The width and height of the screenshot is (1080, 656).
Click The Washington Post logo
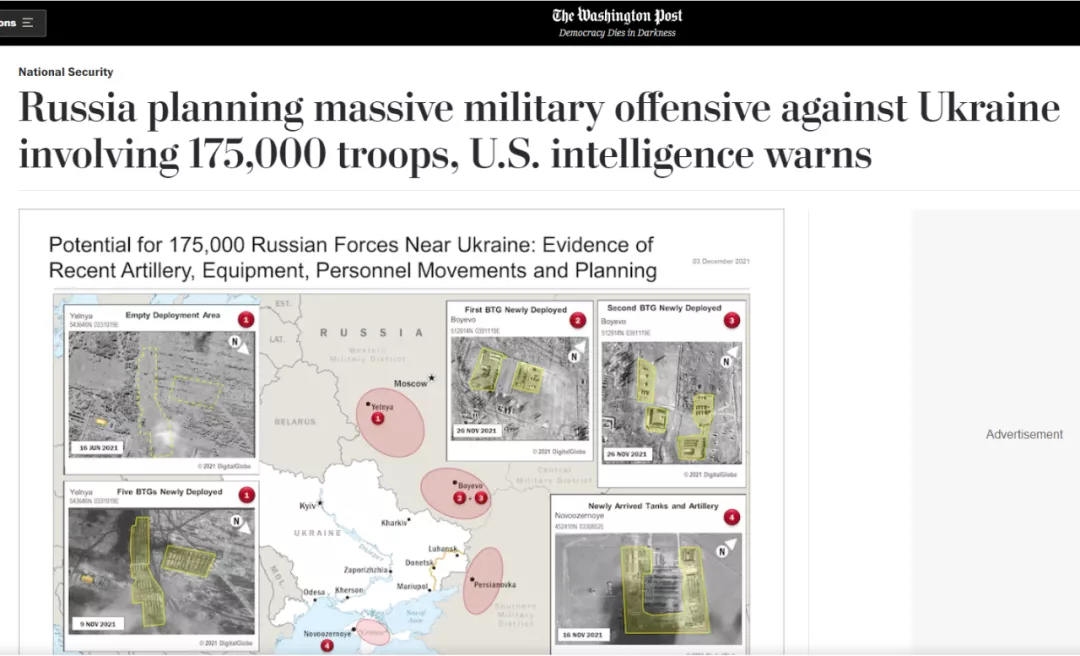coord(617,15)
